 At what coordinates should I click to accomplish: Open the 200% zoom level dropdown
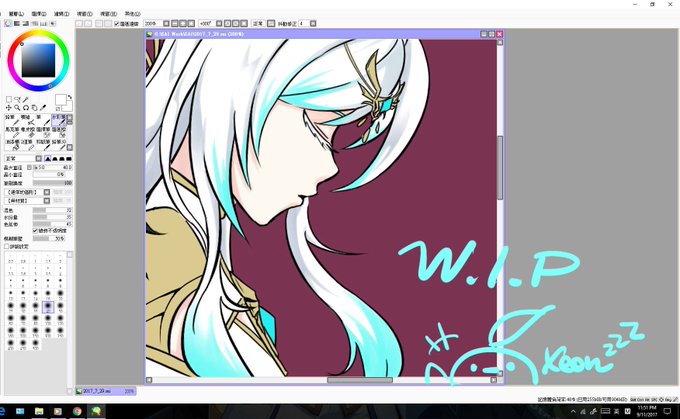pos(166,23)
